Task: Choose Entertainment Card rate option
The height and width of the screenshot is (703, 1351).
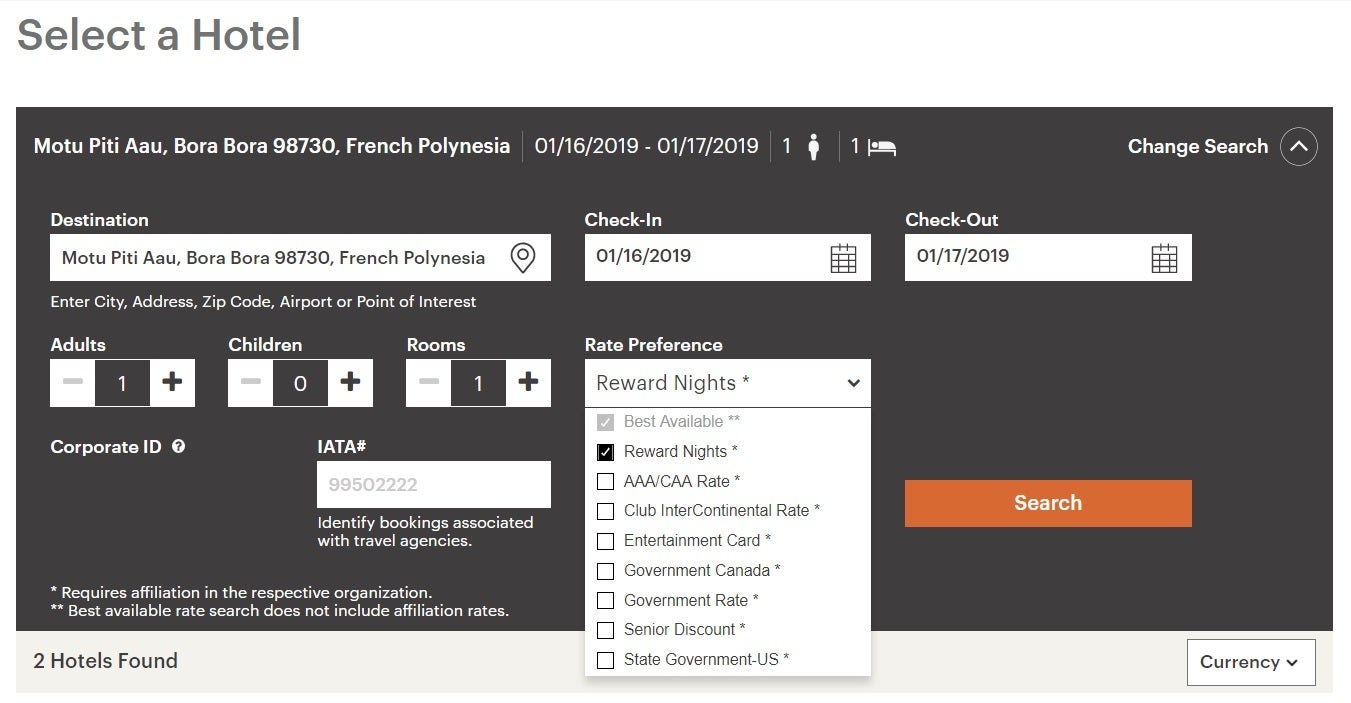Action: (x=605, y=541)
